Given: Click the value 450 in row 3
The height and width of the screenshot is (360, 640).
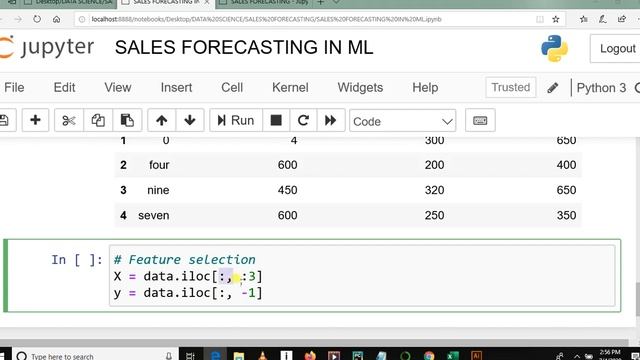Looking at the screenshot, I should point(287,190).
